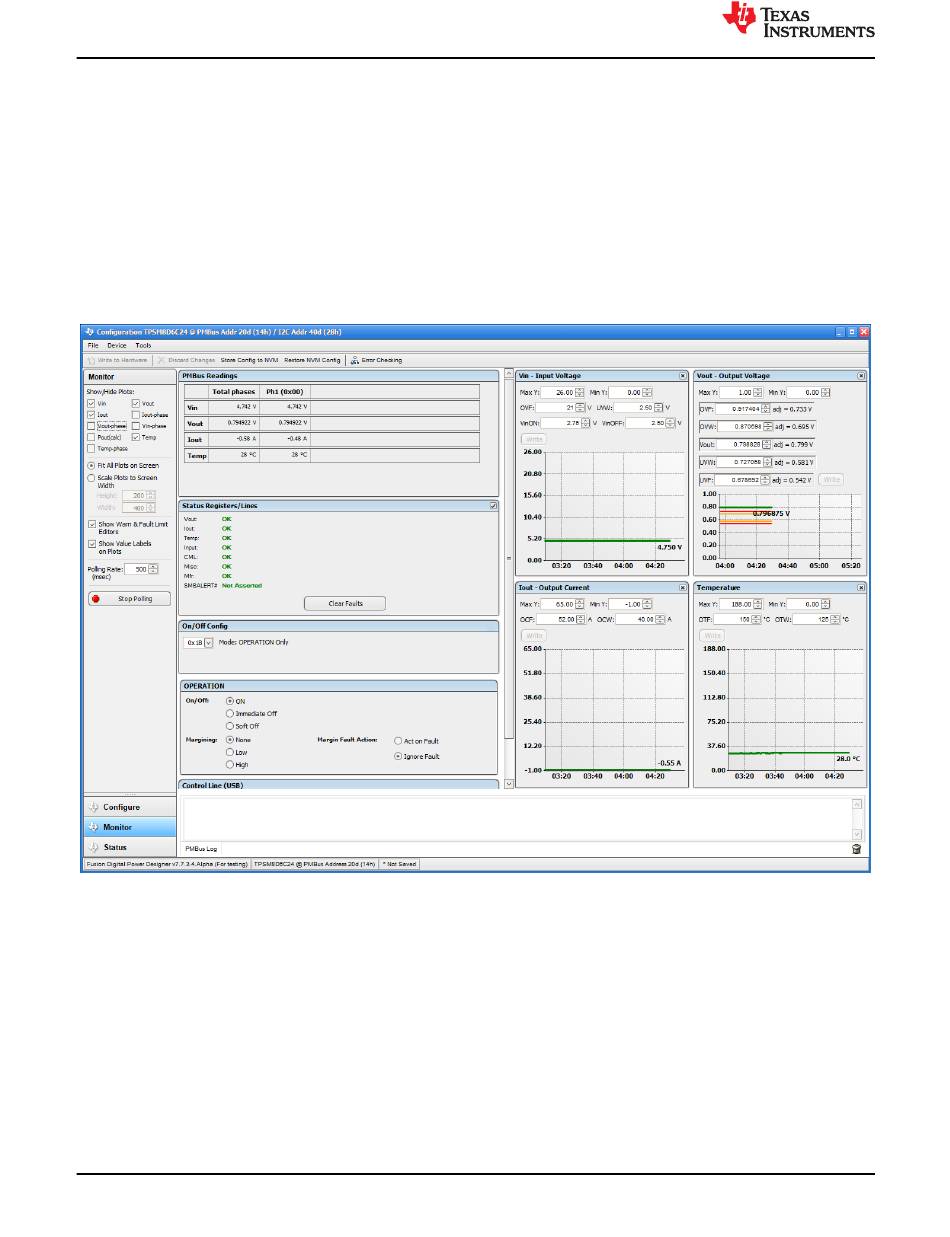The height and width of the screenshot is (1237, 950).
Task: Close the Vin - Input Voltage plot
Action: point(683,376)
